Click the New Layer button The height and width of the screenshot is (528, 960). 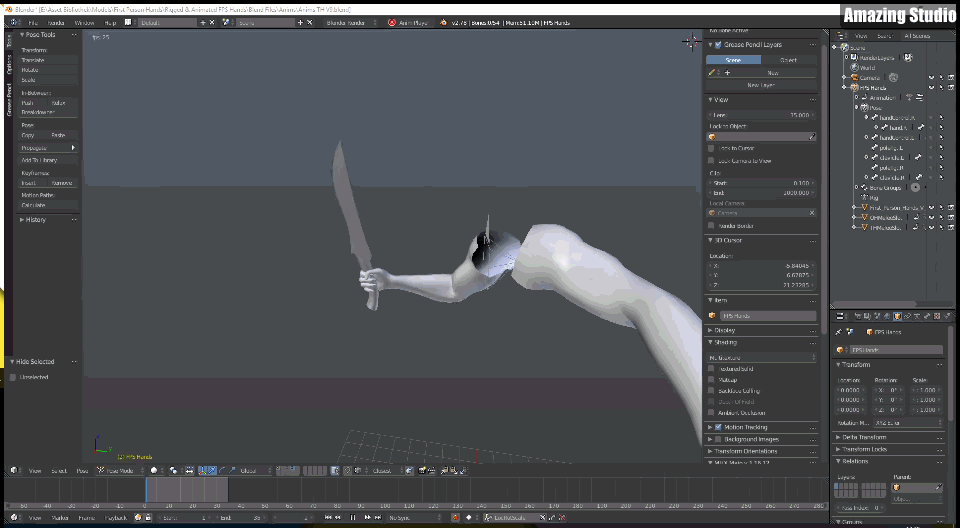761,85
